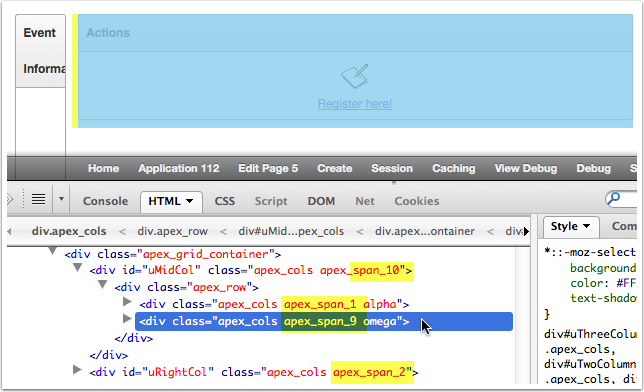Select div#uMid...pex_cols breadcrumb

click(291, 231)
